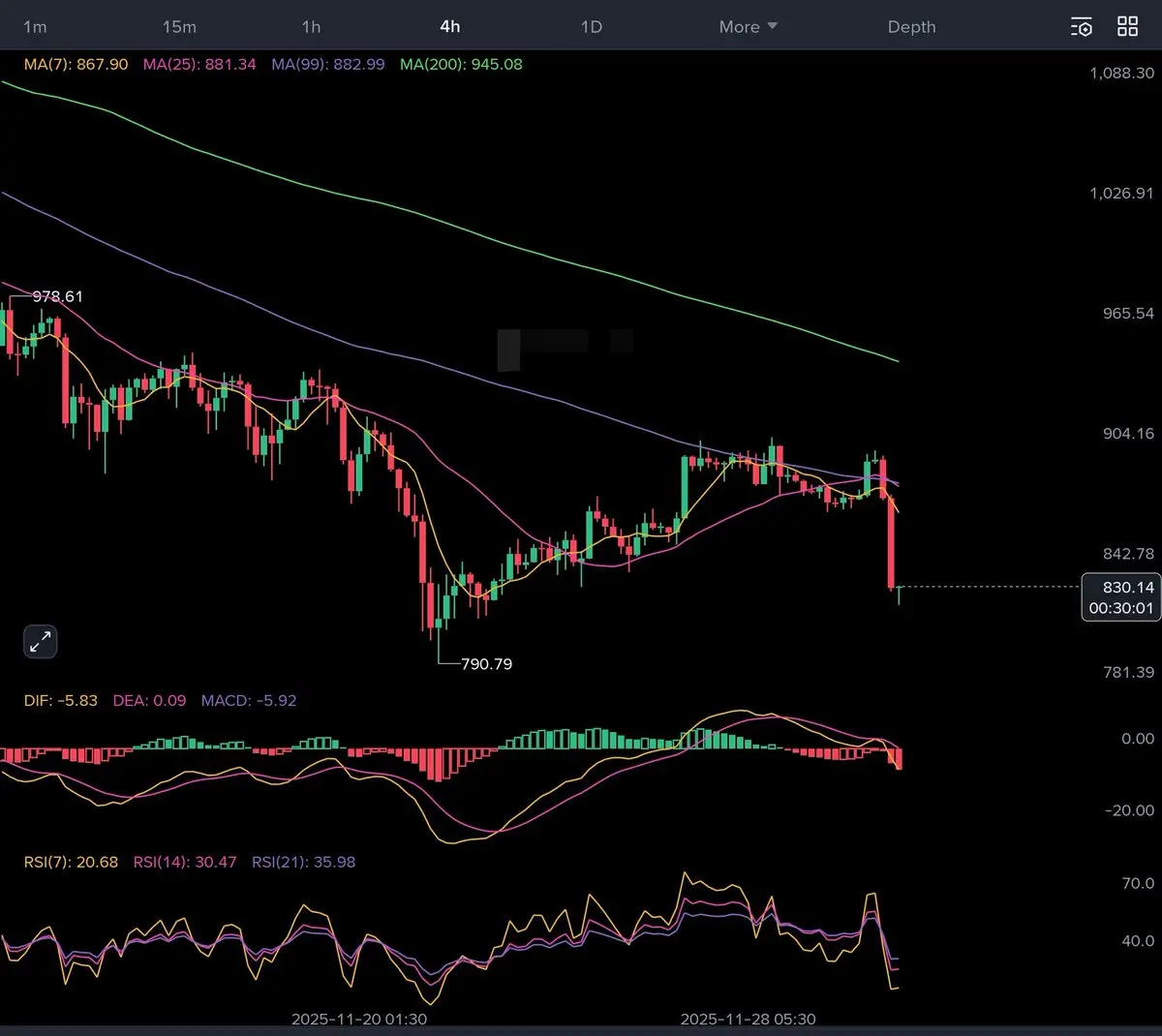Click the 1,088.30 price axis label
This screenshot has height=1036, width=1162.
(x=1122, y=73)
